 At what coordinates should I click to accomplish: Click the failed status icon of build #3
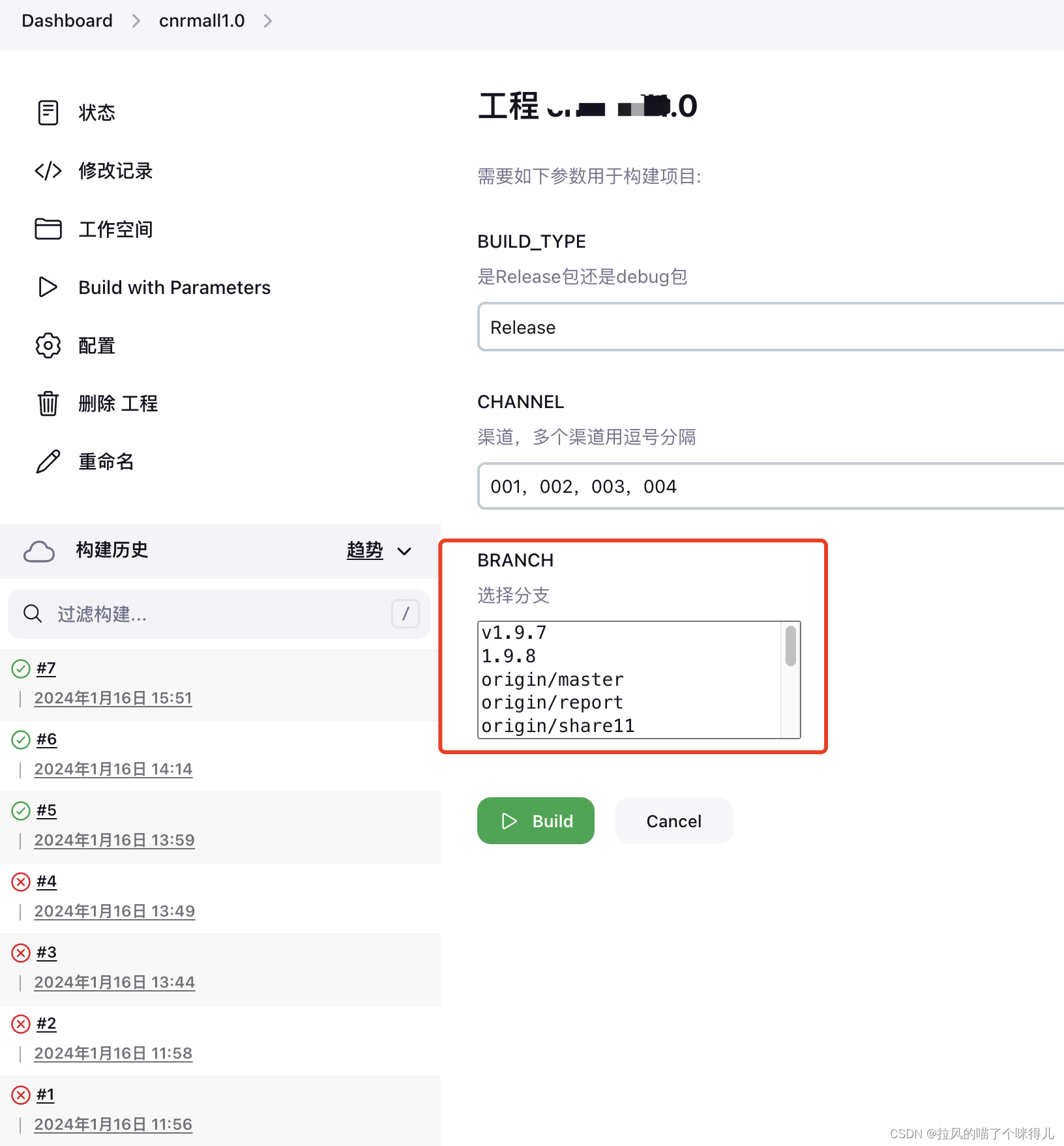pyautogui.click(x=21, y=952)
